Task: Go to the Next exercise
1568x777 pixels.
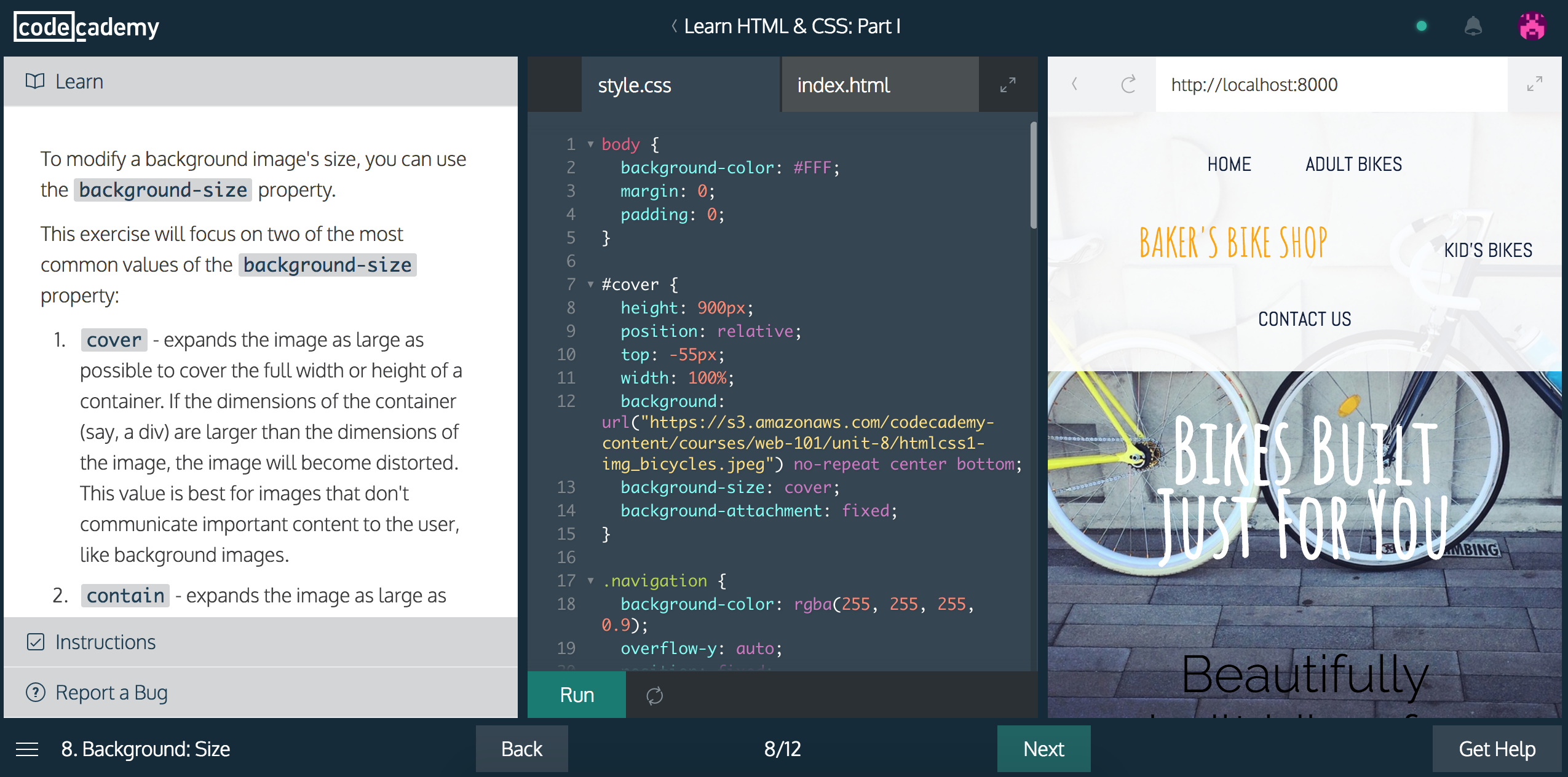Action: 1043,749
